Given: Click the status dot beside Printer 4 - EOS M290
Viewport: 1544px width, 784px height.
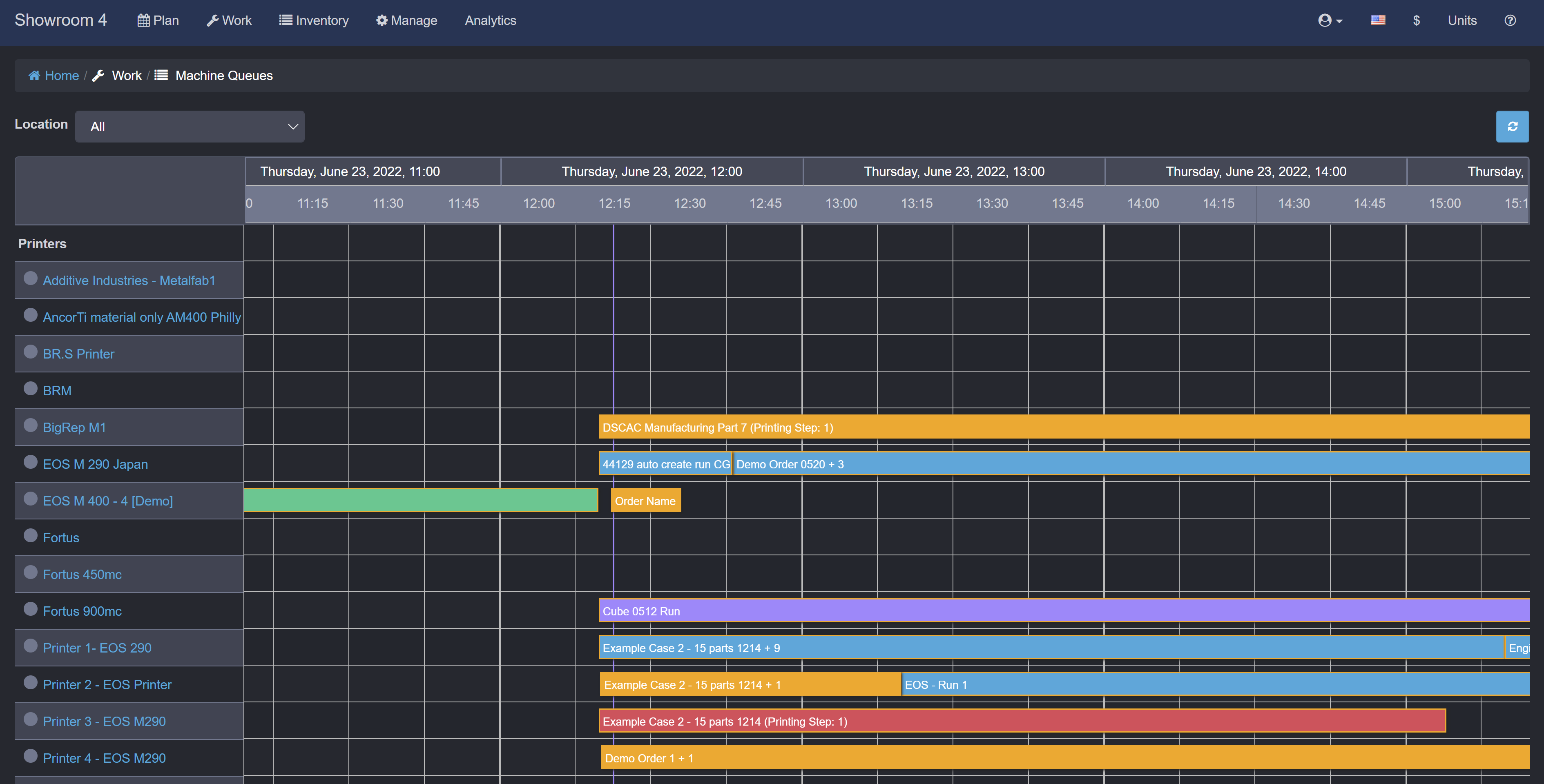Looking at the screenshot, I should pos(31,756).
